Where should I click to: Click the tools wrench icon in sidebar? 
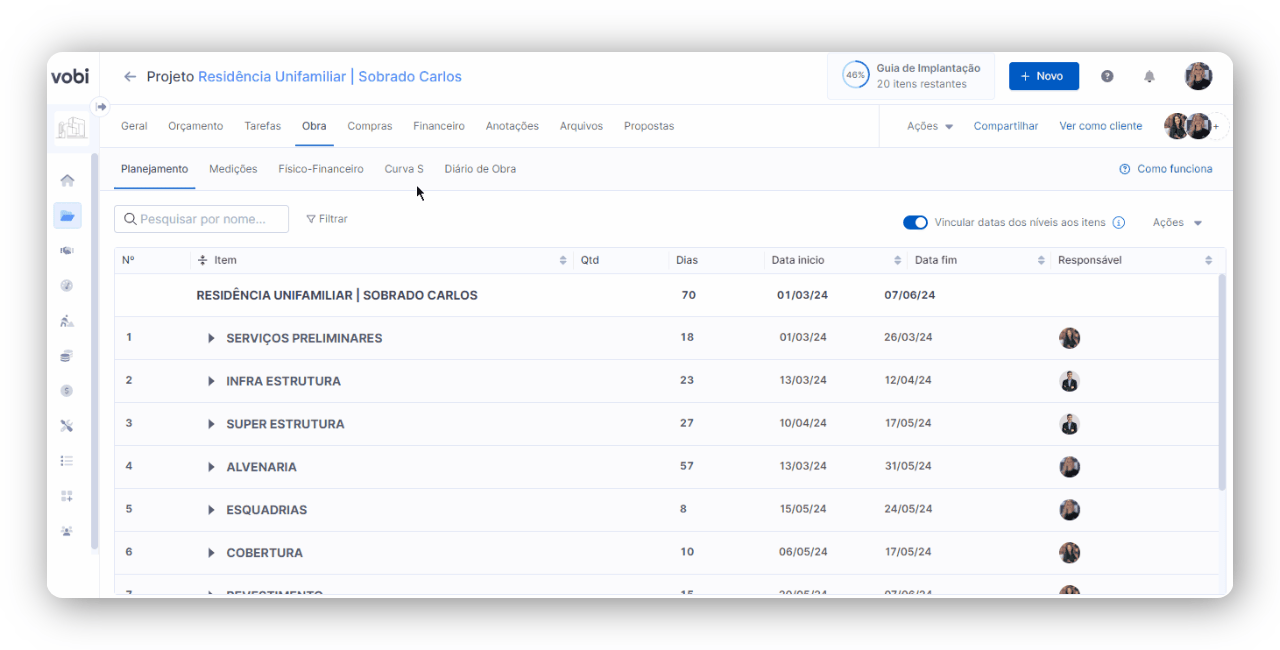pos(67,426)
